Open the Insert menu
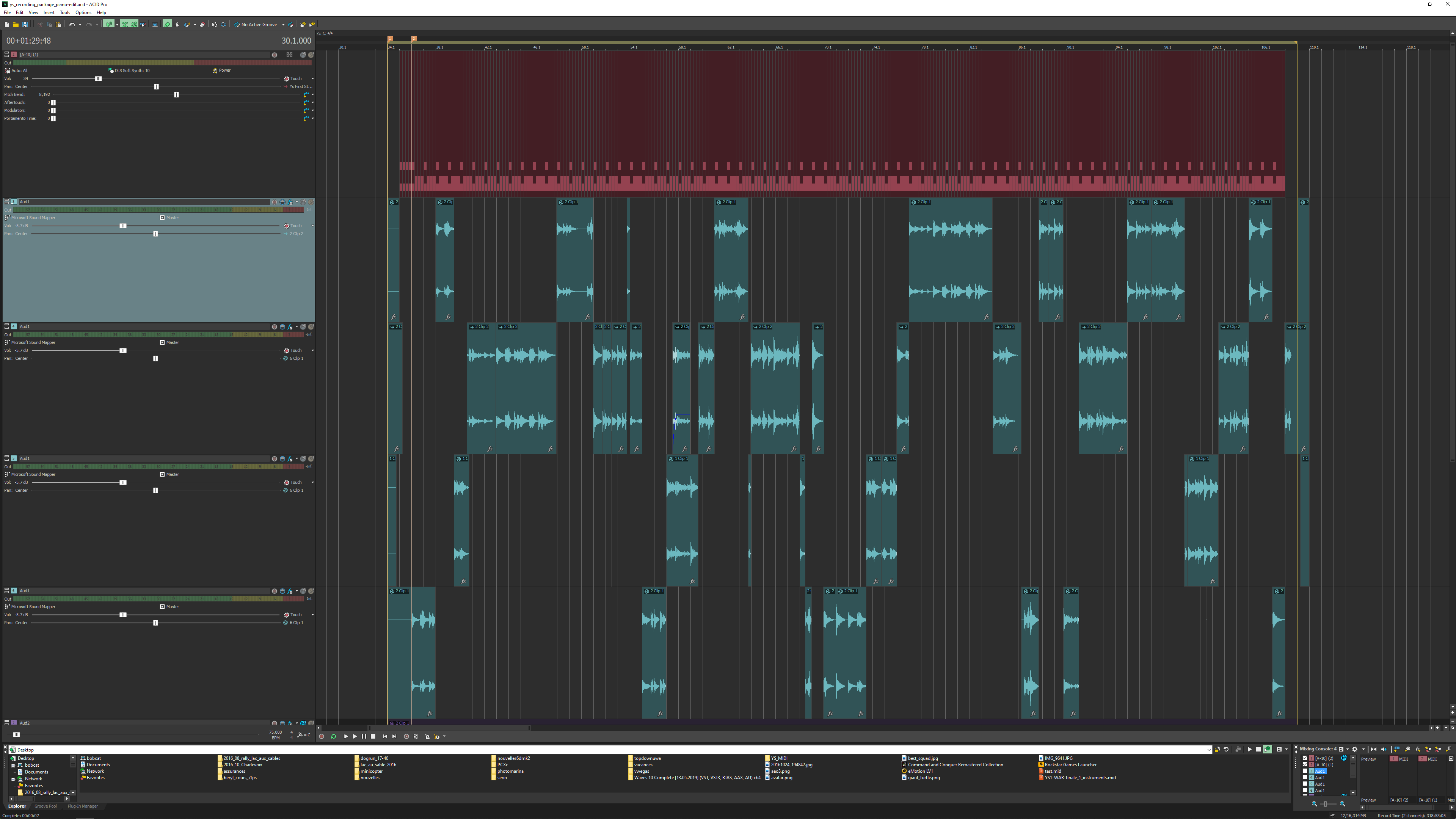The height and width of the screenshot is (819, 1456). 49,13
